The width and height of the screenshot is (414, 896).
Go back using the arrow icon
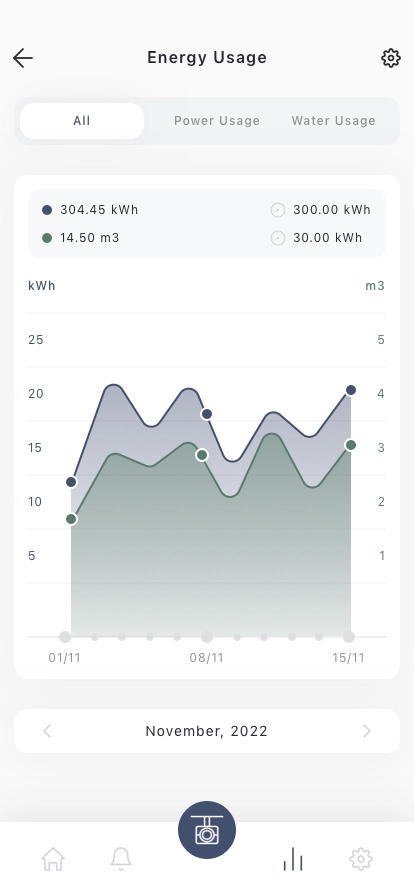click(23, 58)
